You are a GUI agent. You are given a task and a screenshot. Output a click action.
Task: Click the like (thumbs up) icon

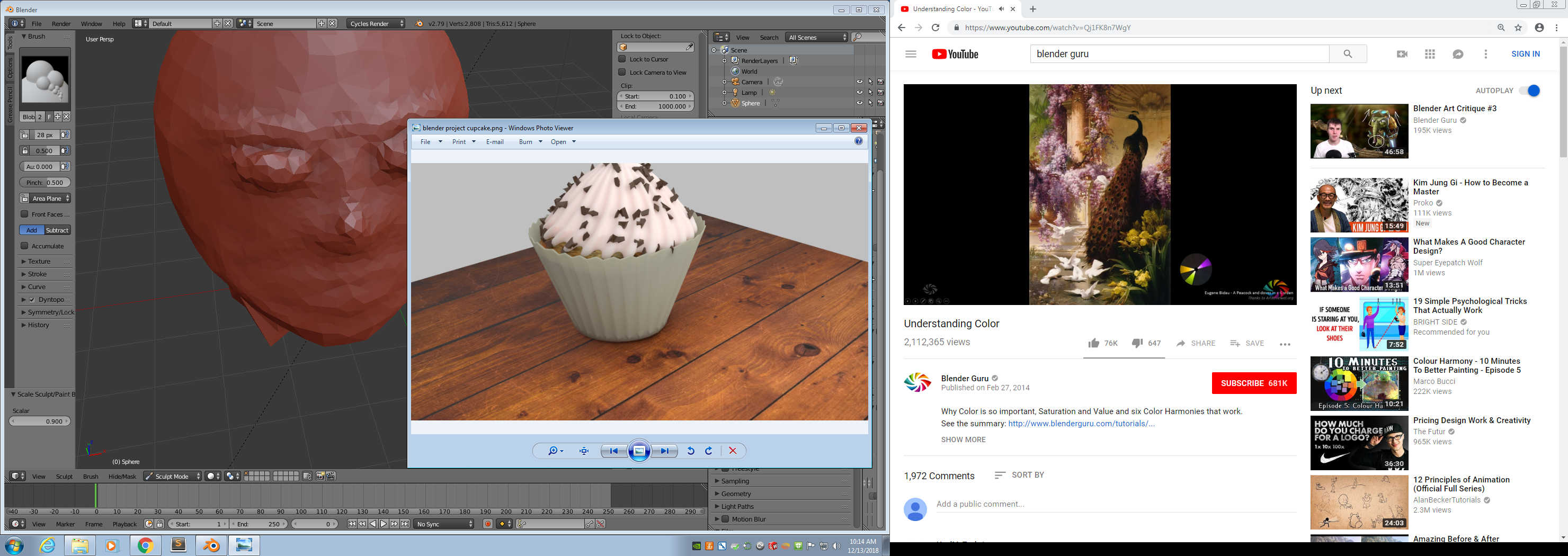(x=1093, y=343)
